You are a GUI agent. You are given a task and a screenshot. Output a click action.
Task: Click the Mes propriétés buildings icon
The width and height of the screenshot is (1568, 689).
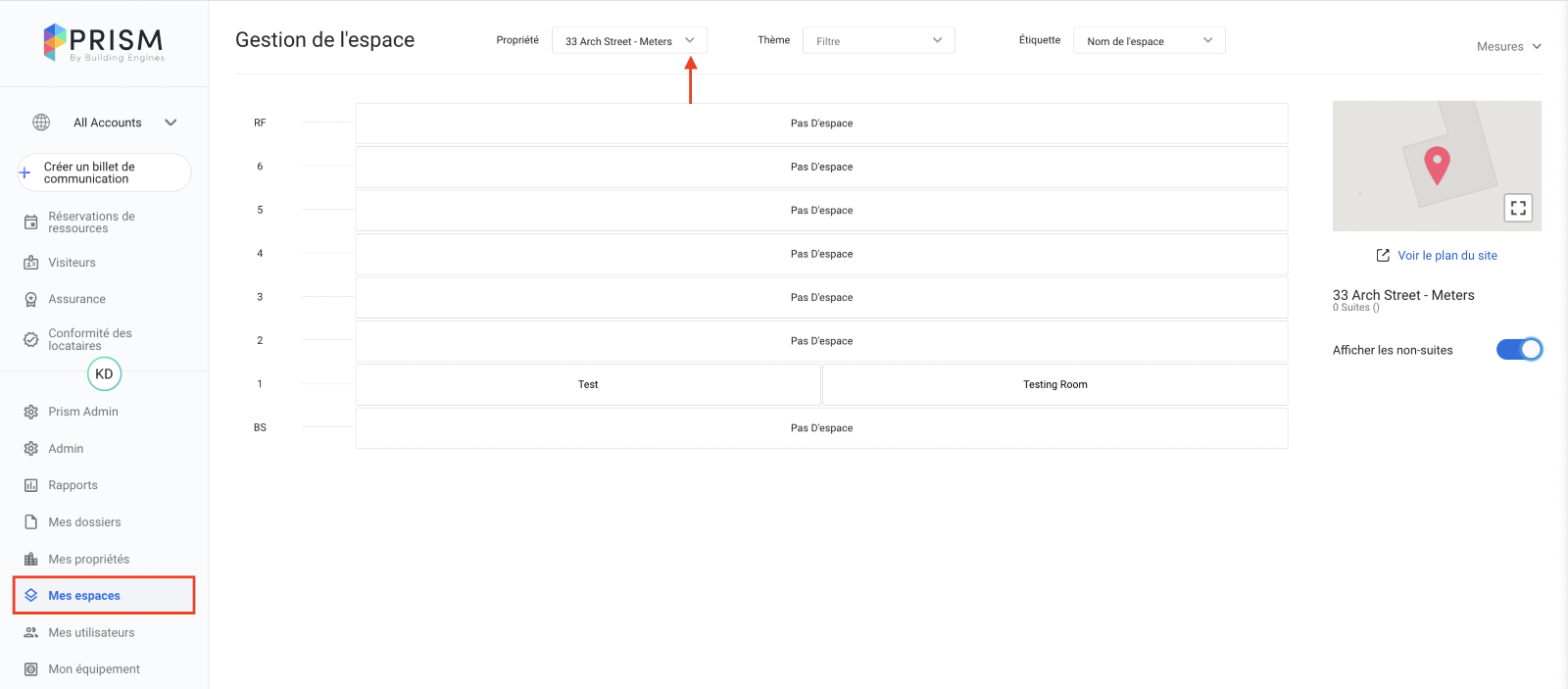click(x=31, y=560)
